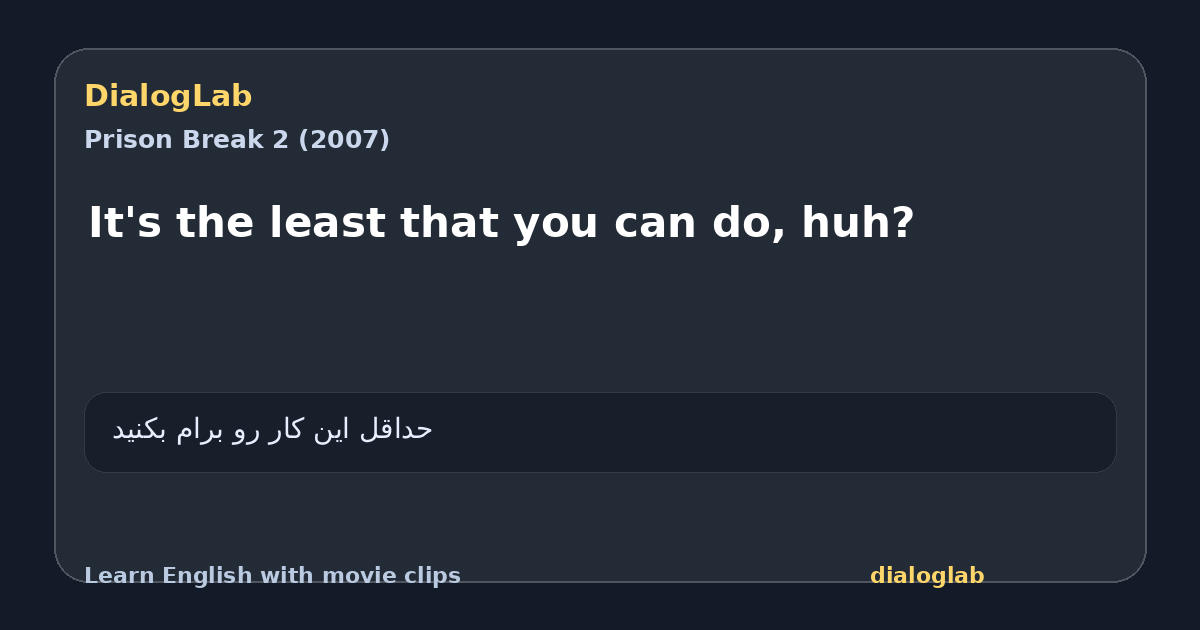This screenshot has height=630, width=1200.
Task: Select the English sentence line
Action: click(x=501, y=223)
